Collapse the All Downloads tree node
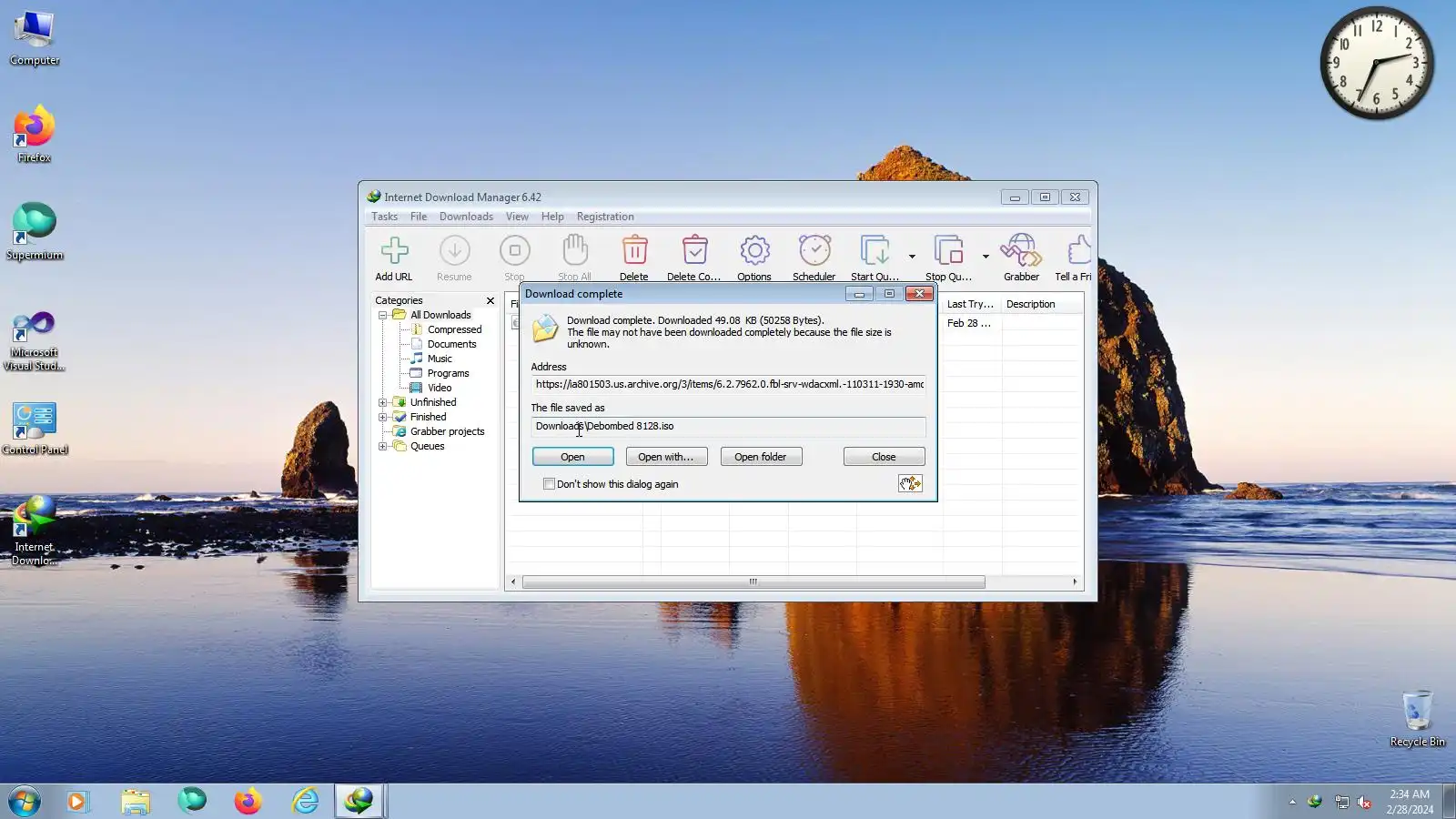 coord(383,315)
